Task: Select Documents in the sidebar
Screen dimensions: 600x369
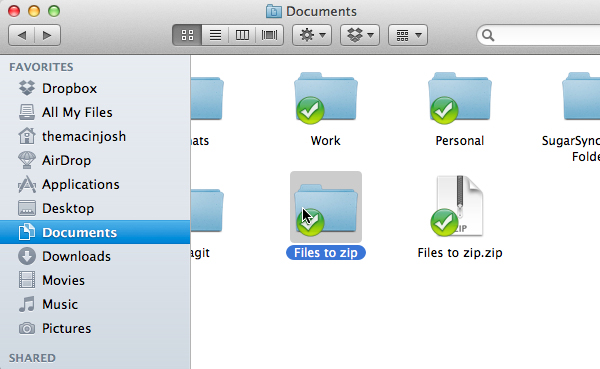Action: 95,232
